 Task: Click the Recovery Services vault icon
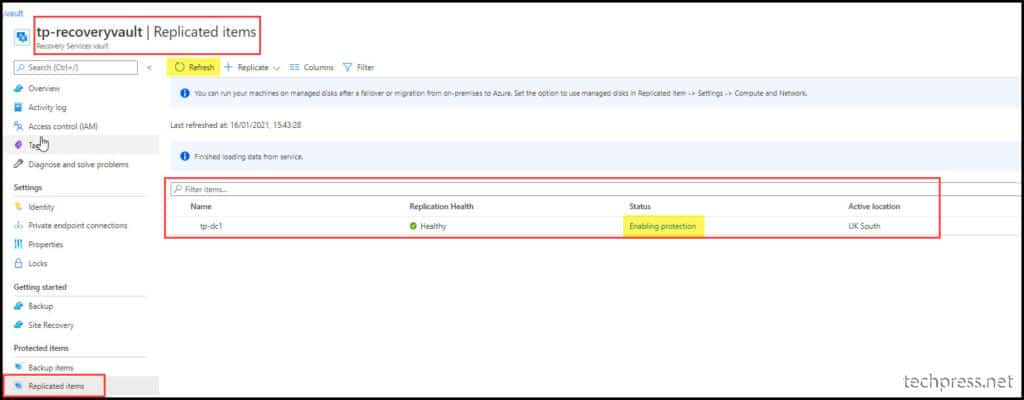click(x=22, y=37)
